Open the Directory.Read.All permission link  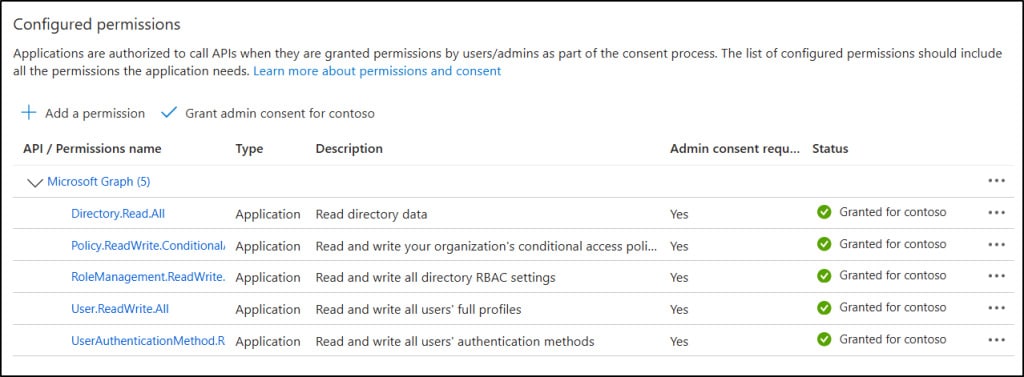[x=114, y=213]
